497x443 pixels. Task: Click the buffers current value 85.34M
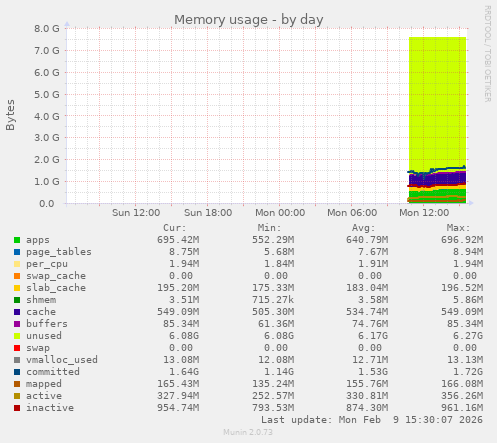181,324
